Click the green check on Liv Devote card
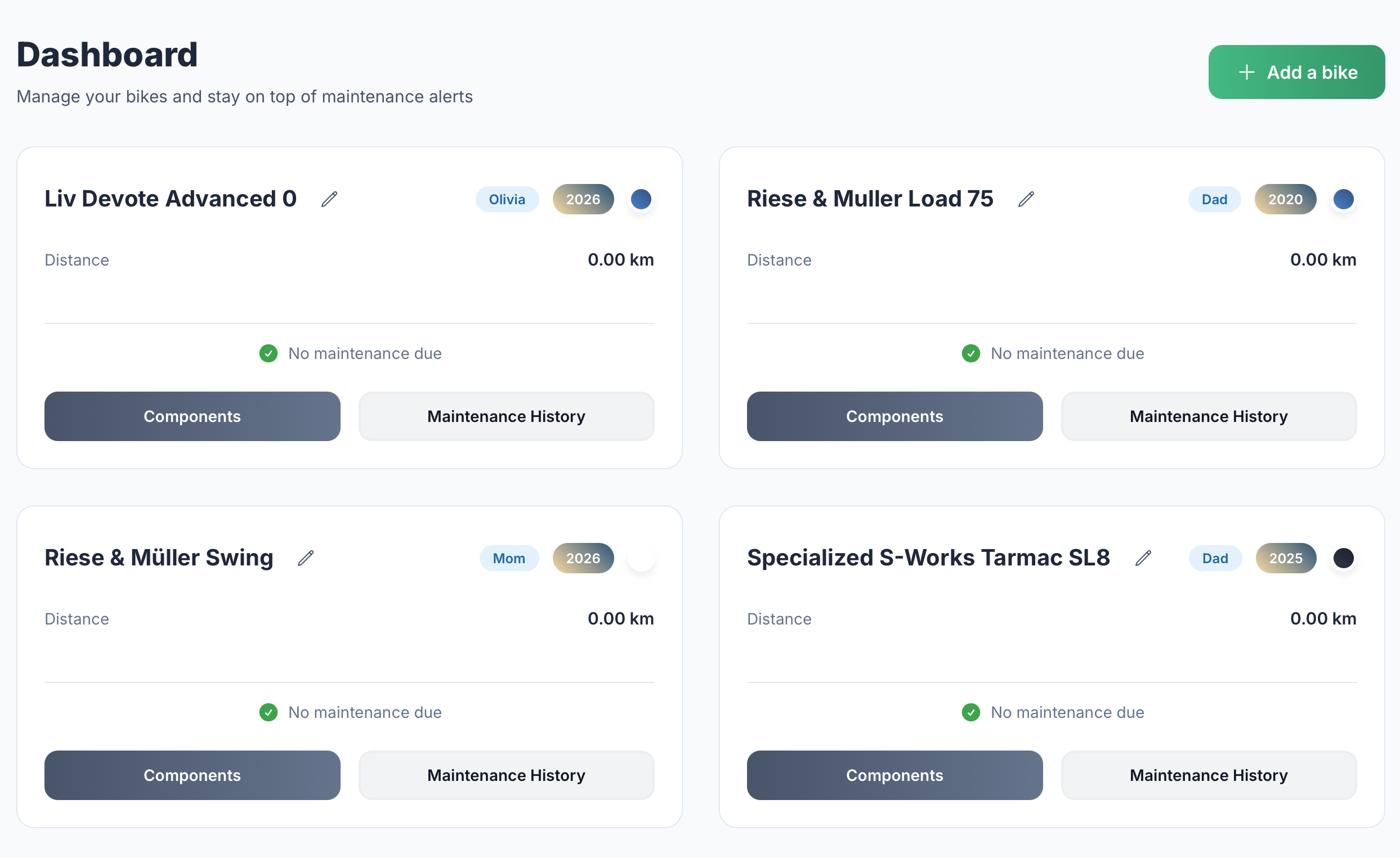Screen dimensions: 1400x858 point(268,353)
